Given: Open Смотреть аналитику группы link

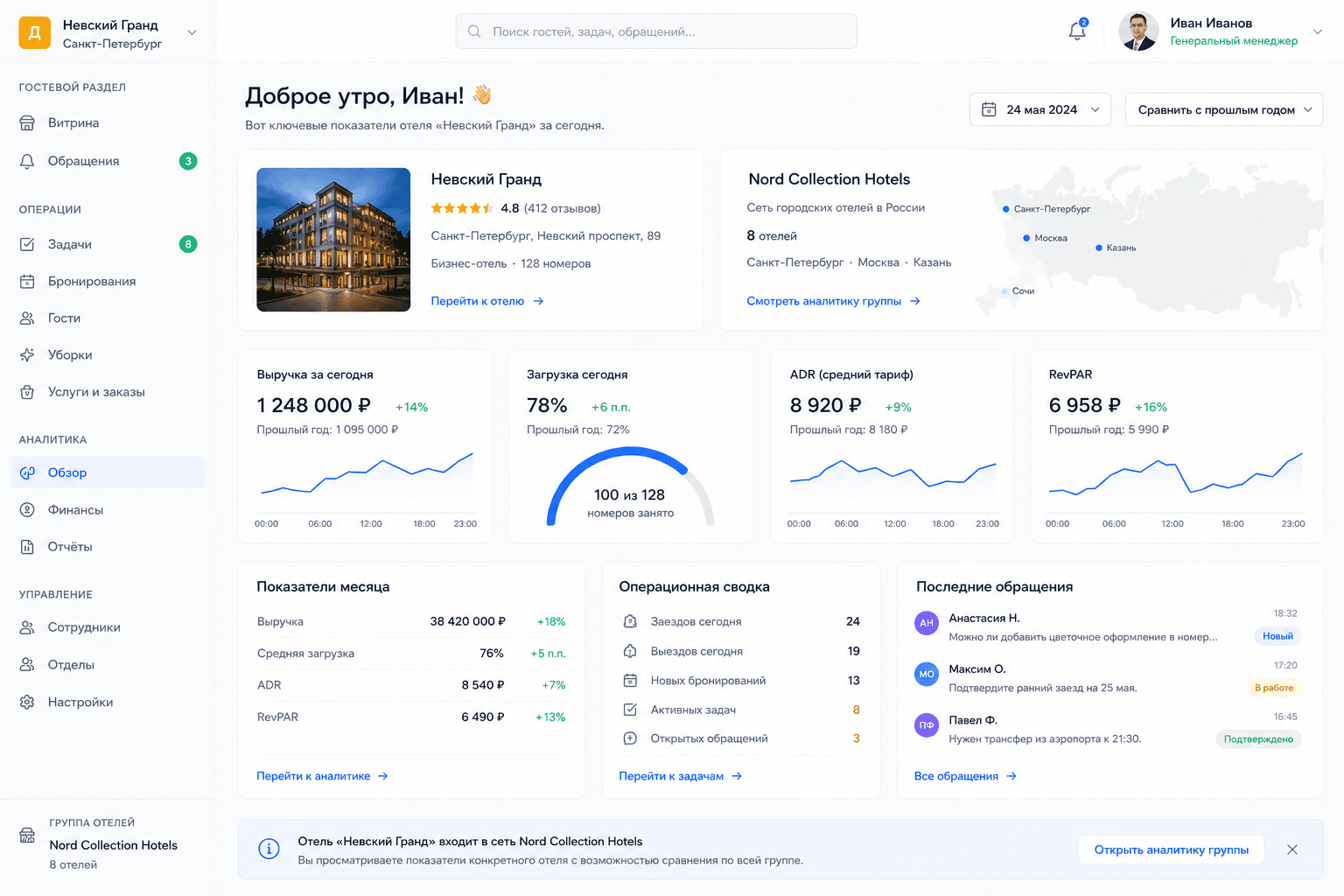Looking at the screenshot, I should [833, 301].
